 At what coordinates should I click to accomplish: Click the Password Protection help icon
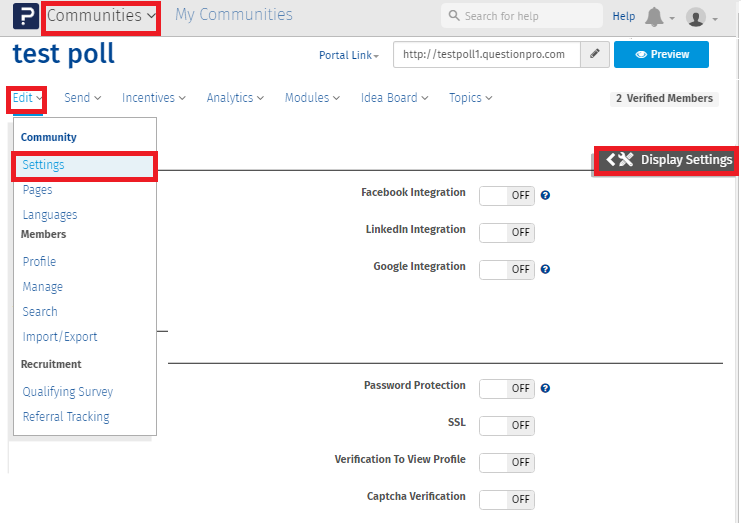coord(546,388)
